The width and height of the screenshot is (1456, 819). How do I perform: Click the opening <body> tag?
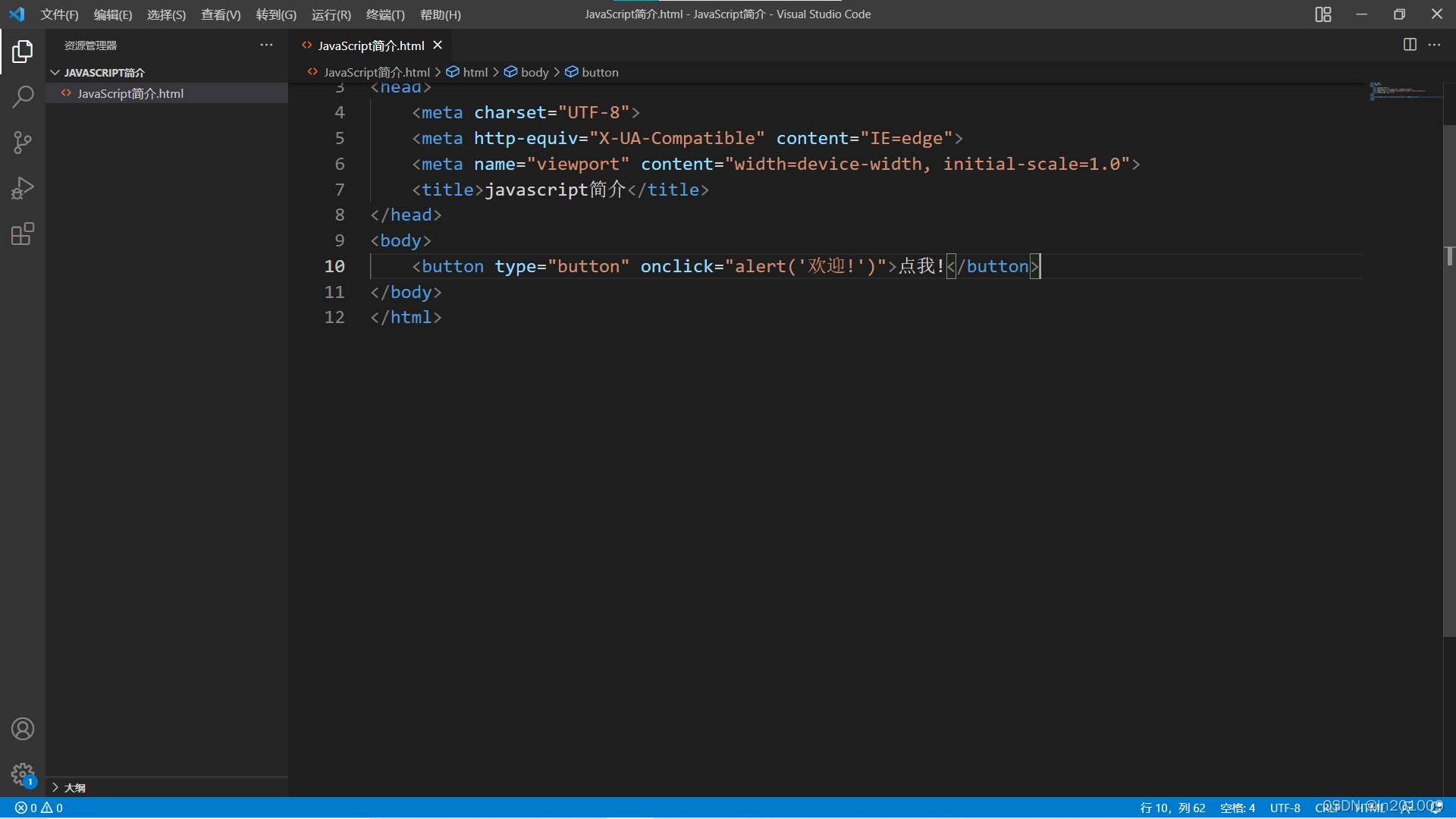[400, 240]
